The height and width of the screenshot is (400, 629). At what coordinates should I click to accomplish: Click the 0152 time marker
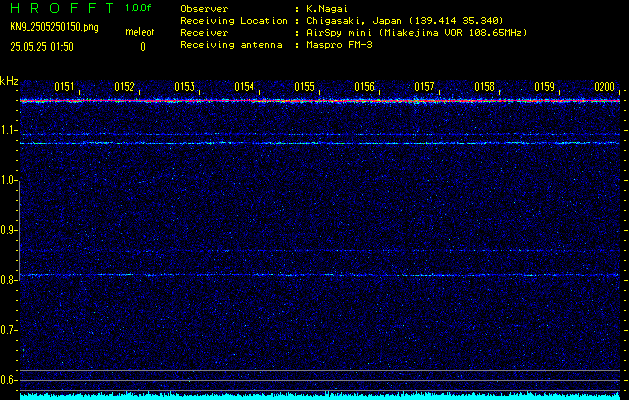click(124, 87)
